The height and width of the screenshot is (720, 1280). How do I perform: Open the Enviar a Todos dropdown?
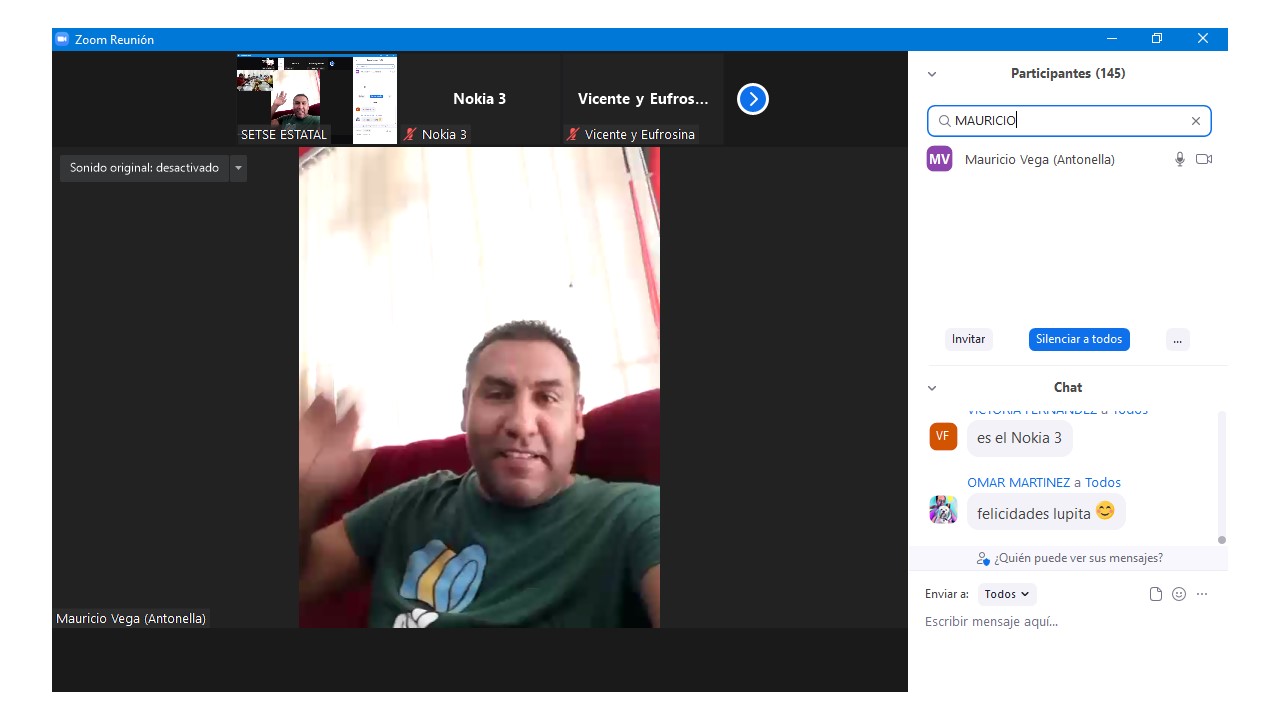coord(1007,594)
